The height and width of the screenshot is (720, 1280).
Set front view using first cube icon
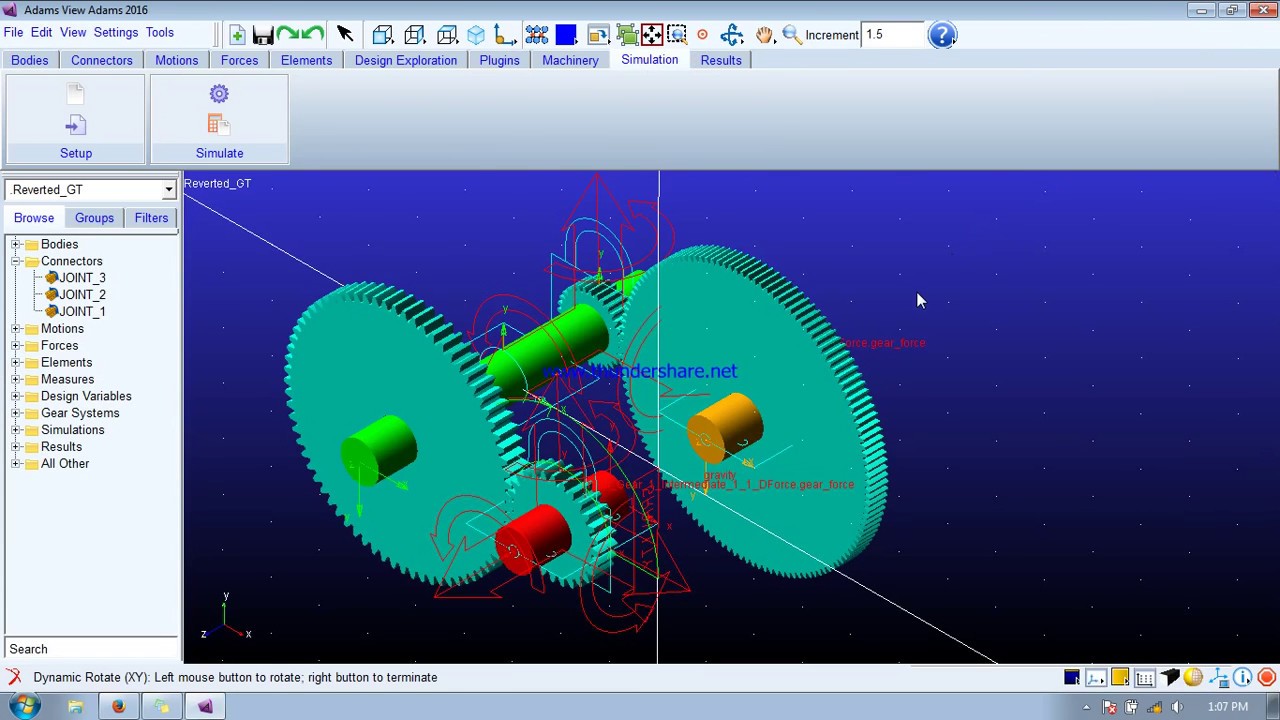point(382,35)
